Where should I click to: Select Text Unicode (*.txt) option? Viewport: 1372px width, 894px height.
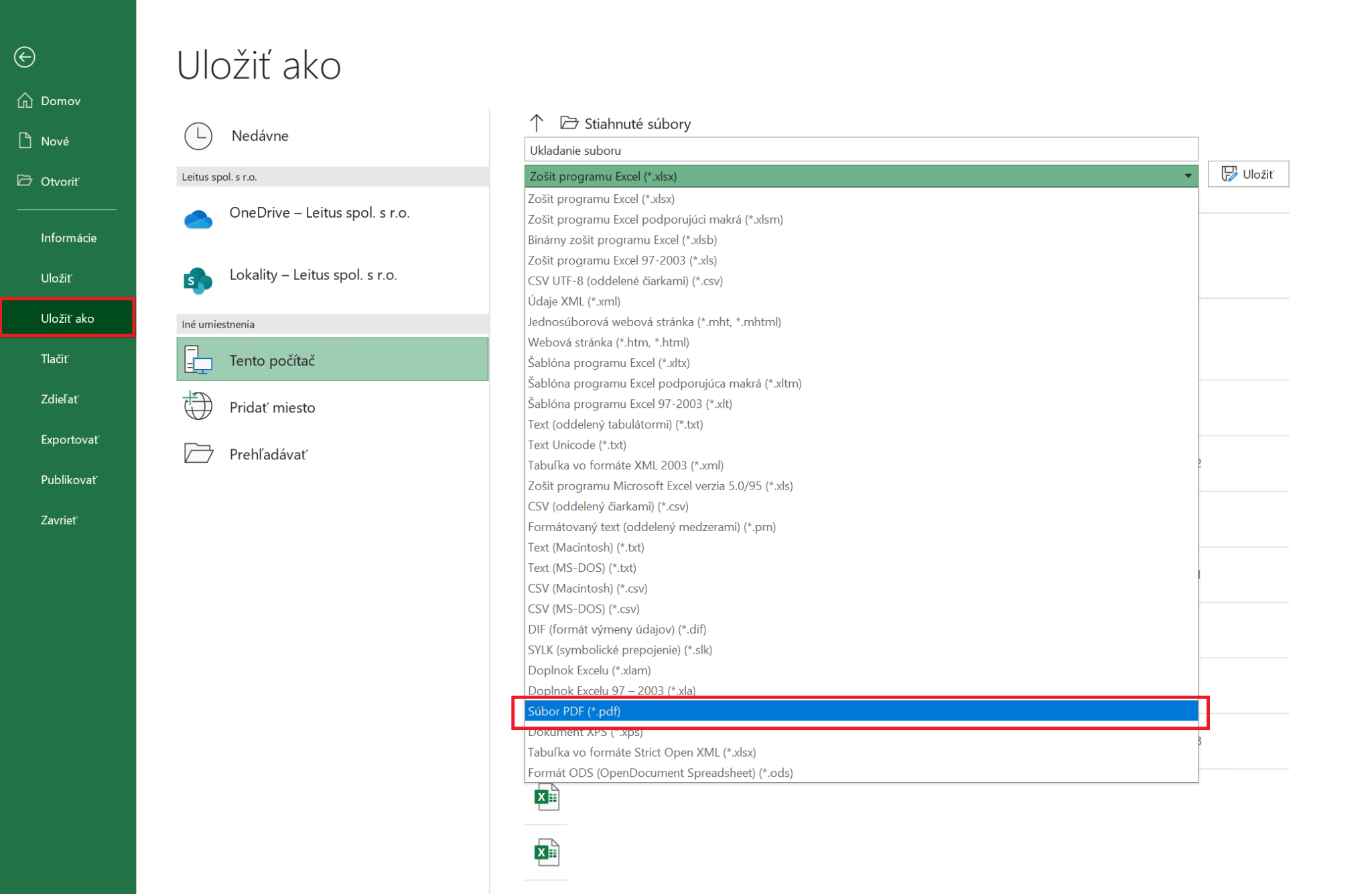point(861,445)
